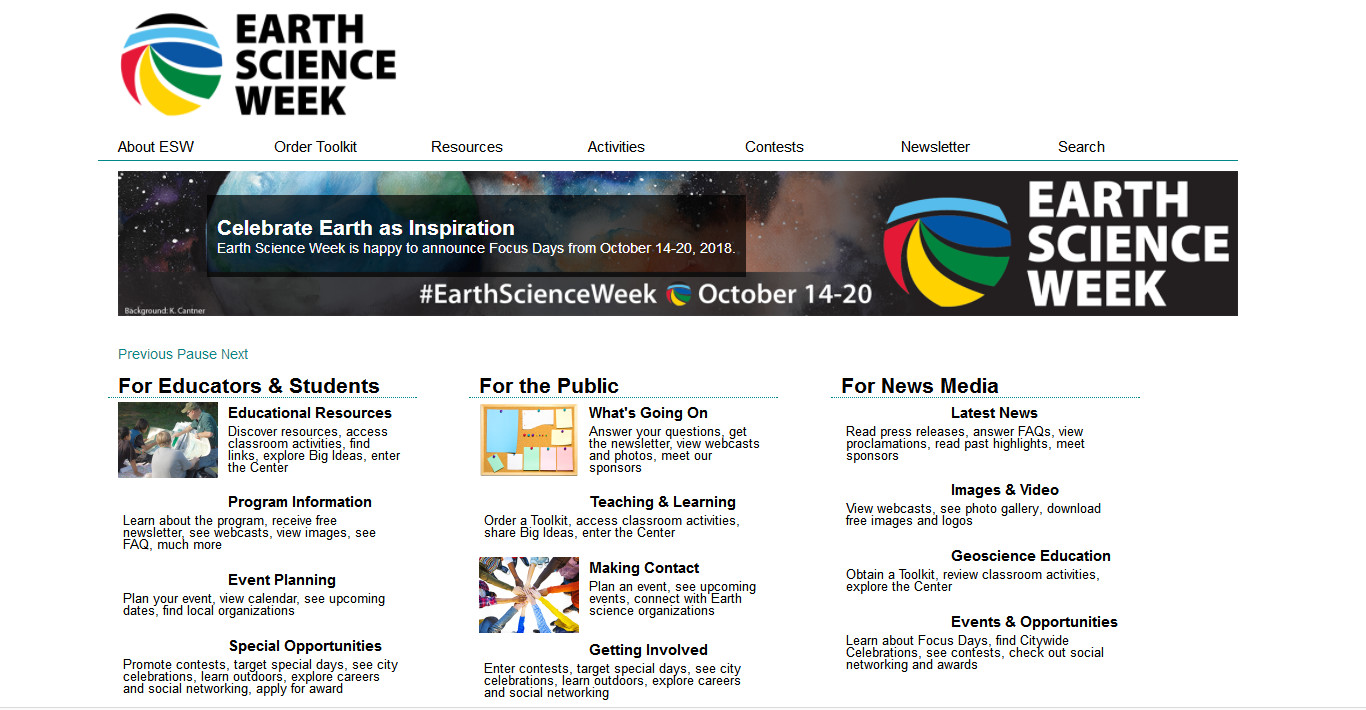This screenshot has width=1366, height=710.
Task: Advance to the Next slide
Action: pos(235,354)
